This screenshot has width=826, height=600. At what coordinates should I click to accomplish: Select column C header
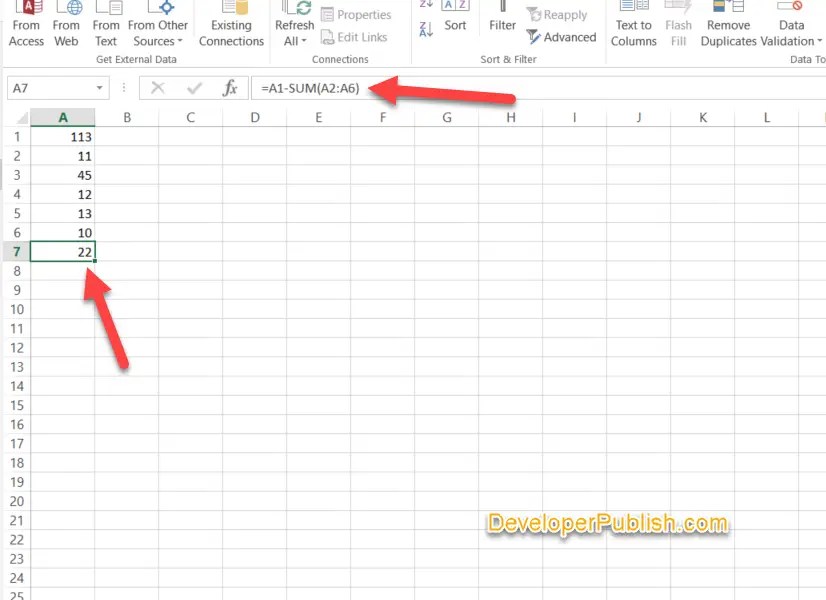(x=191, y=117)
